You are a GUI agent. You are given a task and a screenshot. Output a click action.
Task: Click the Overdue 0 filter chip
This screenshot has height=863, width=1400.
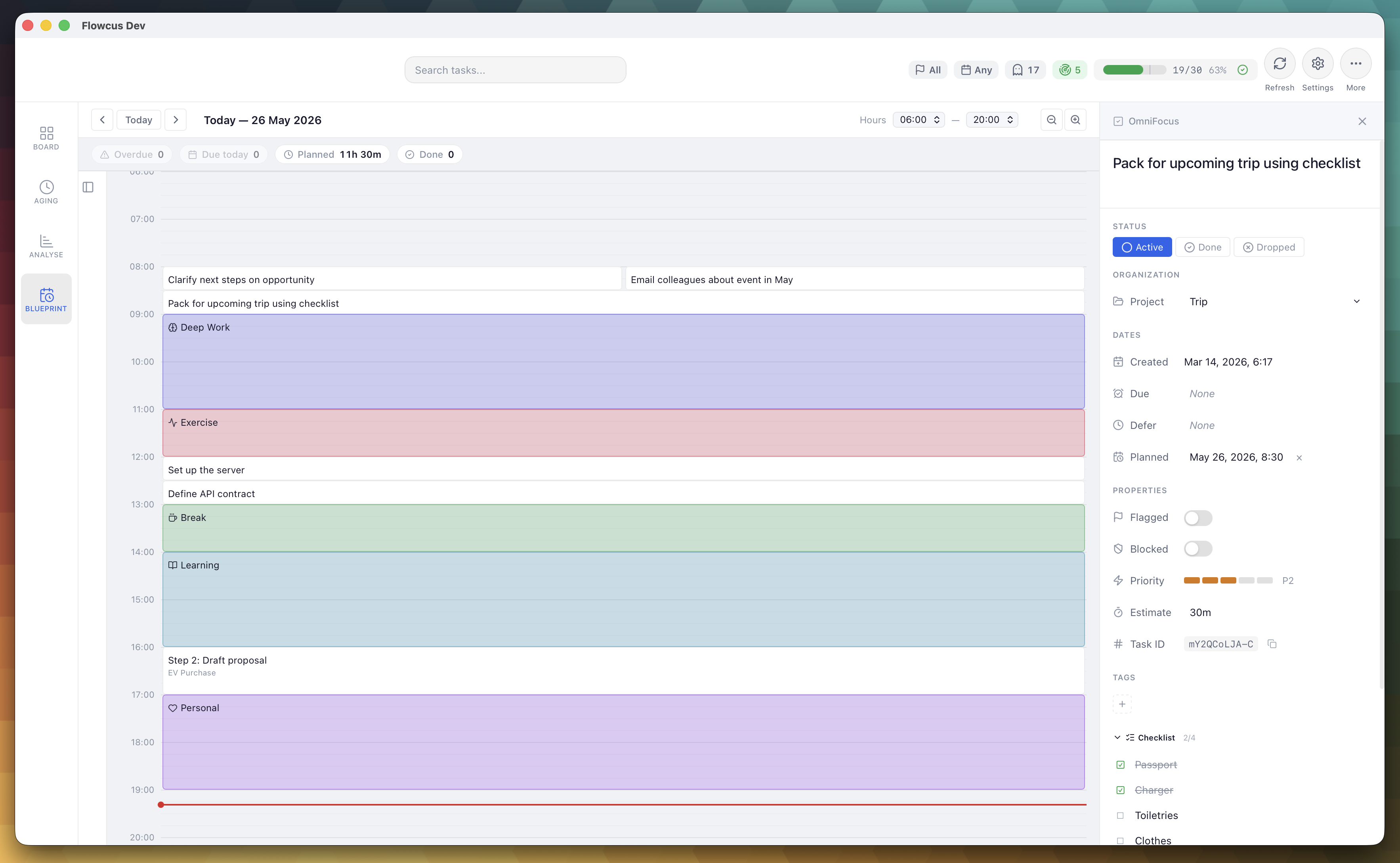tap(132, 154)
